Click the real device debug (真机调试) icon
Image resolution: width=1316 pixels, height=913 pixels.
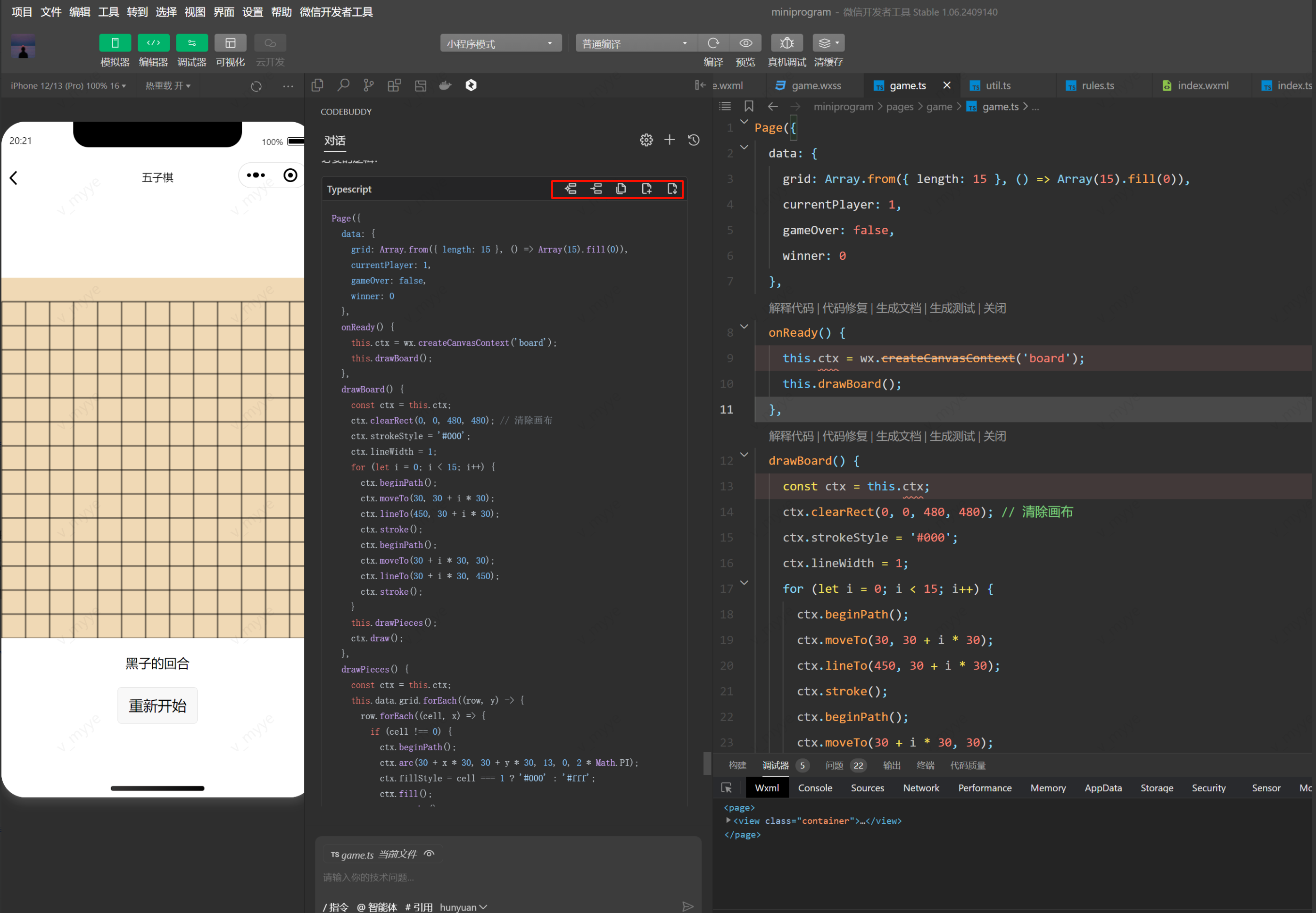coord(786,43)
